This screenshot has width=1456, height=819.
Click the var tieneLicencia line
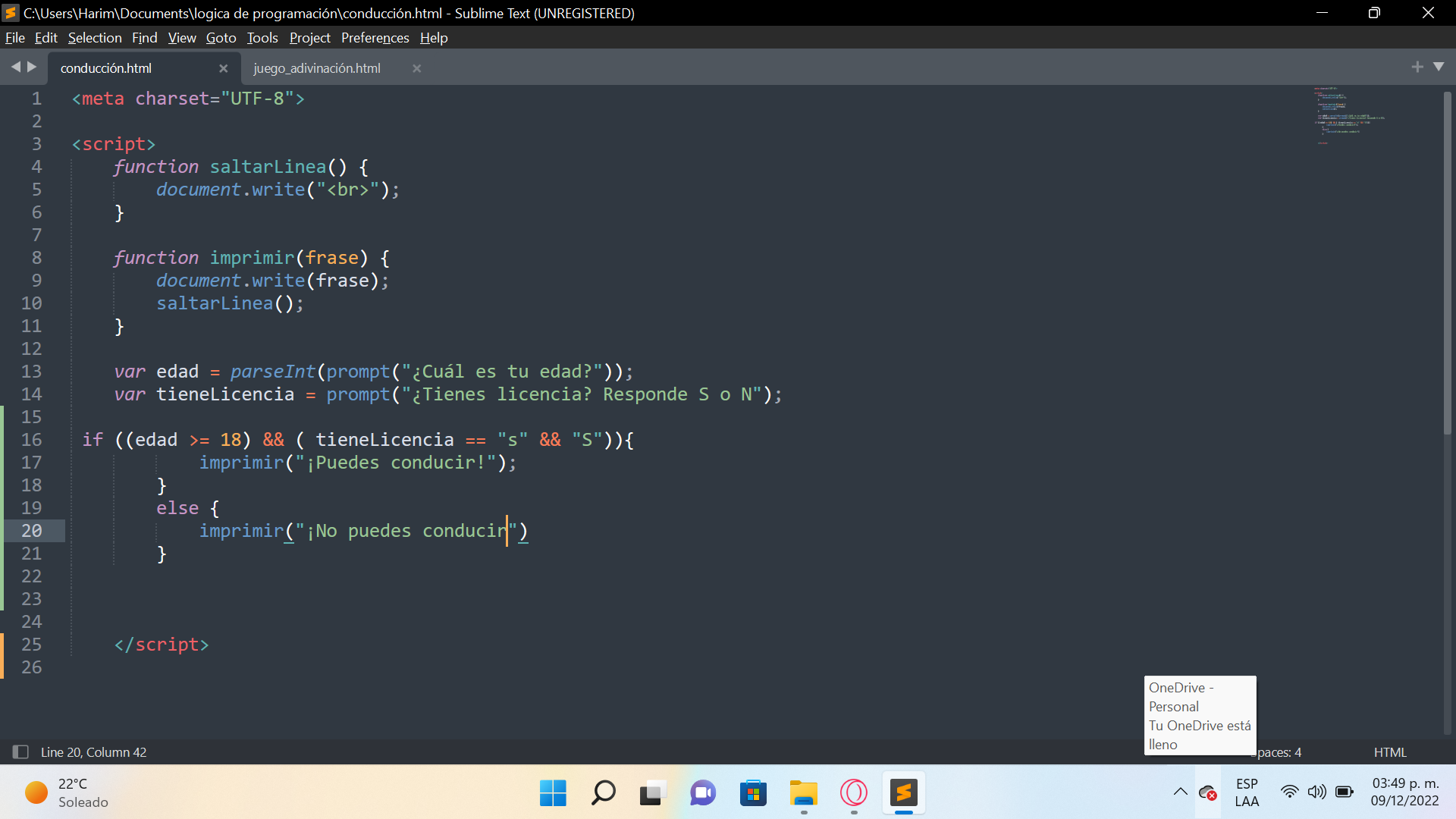coord(447,394)
